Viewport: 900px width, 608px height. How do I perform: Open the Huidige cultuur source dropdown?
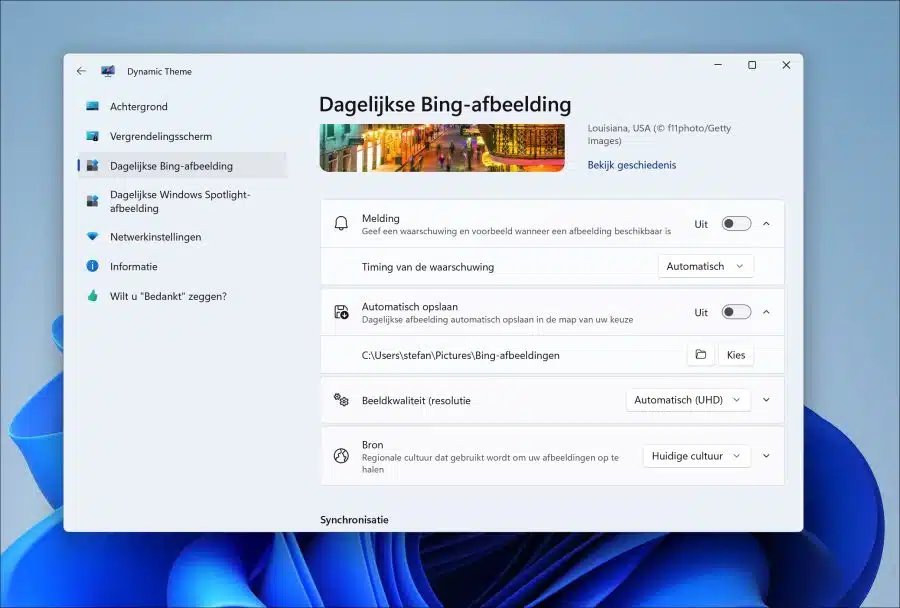pyautogui.click(x=696, y=456)
